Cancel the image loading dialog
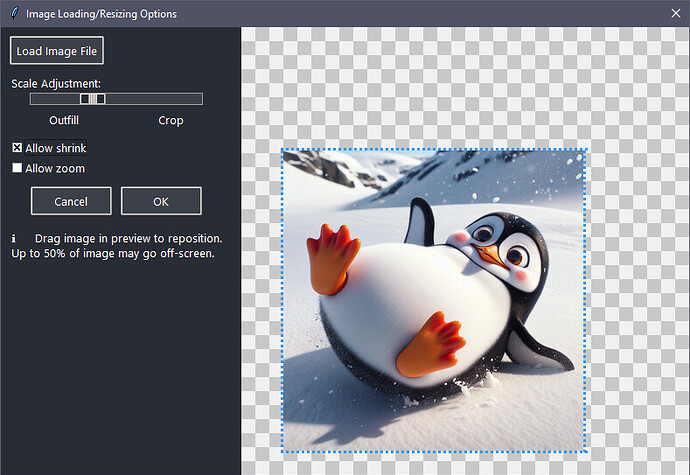690x475 pixels. click(71, 201)
